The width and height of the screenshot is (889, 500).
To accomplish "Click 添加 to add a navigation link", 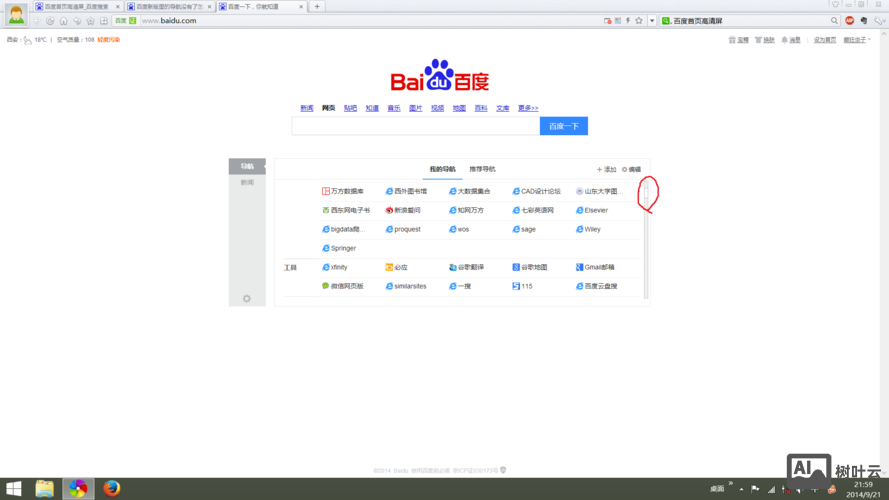I will (x=606, y=169).
